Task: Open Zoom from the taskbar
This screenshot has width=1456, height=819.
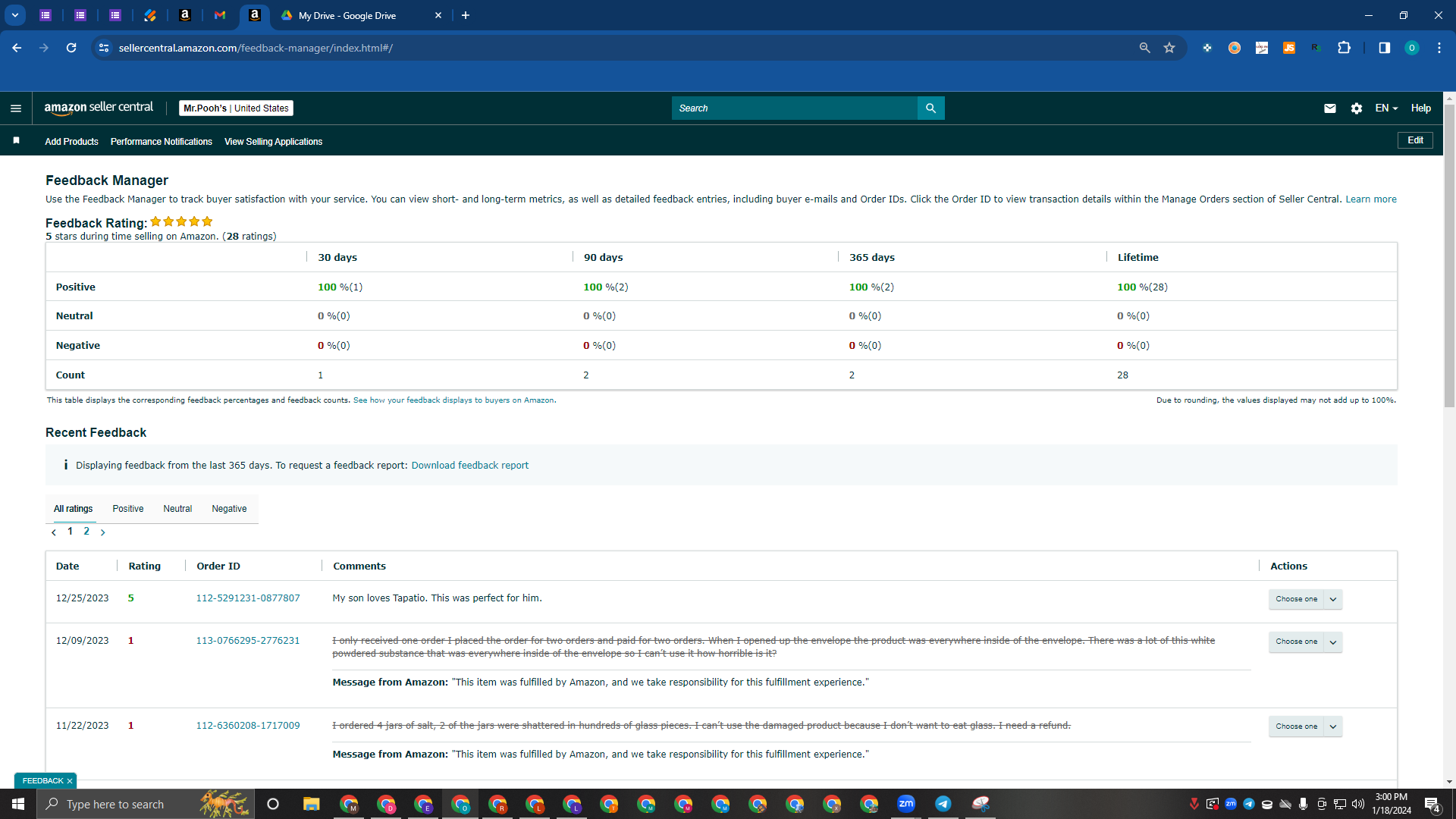Action: [906, 804]
